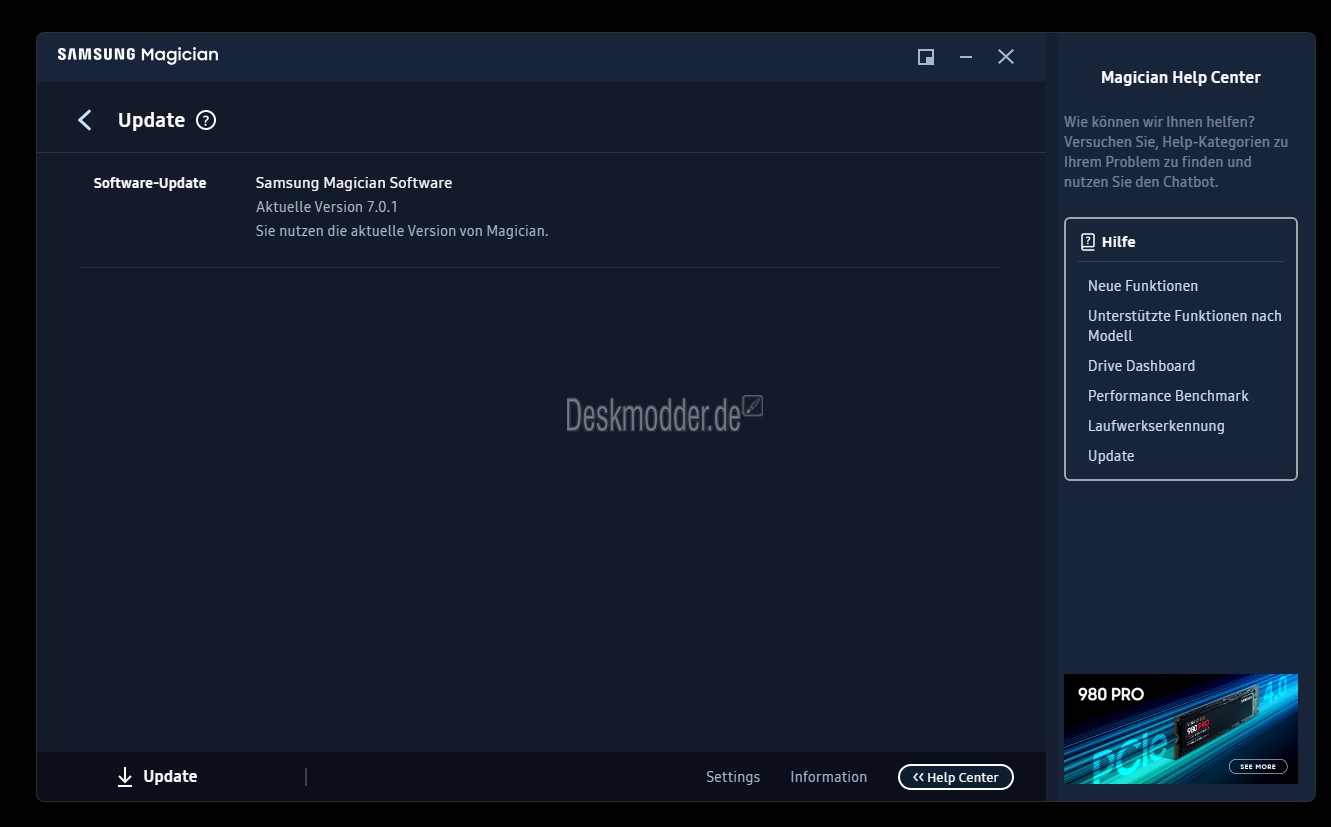Click 'Sie nutzen die aktuelle Version' message
The image size is (1331, 827).
point(402,231)
